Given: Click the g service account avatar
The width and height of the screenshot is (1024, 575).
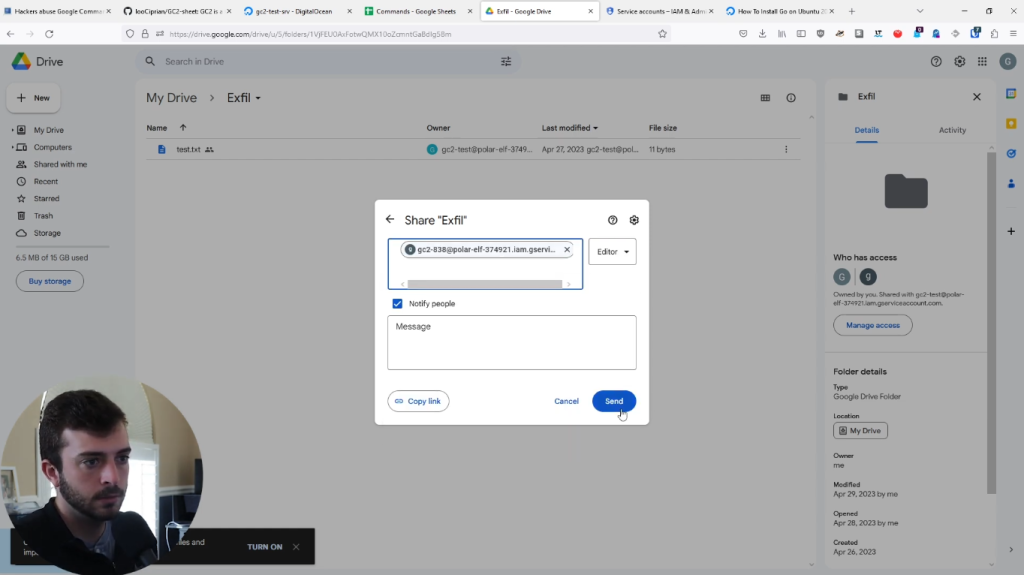Looking at the screenshot, I should [868, 277].
